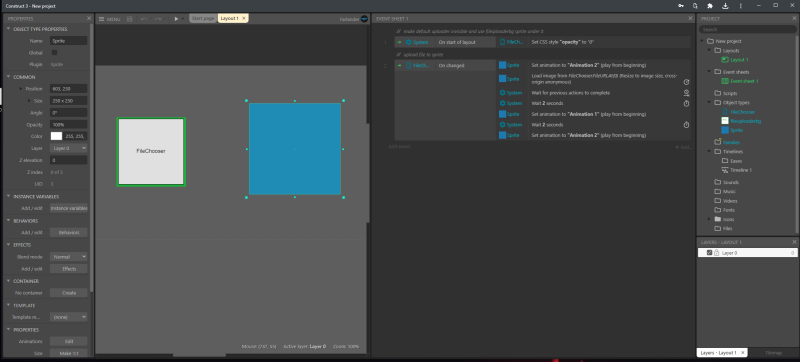Switch to the Start page tab
800x362 pixels.
coord(203,18)
